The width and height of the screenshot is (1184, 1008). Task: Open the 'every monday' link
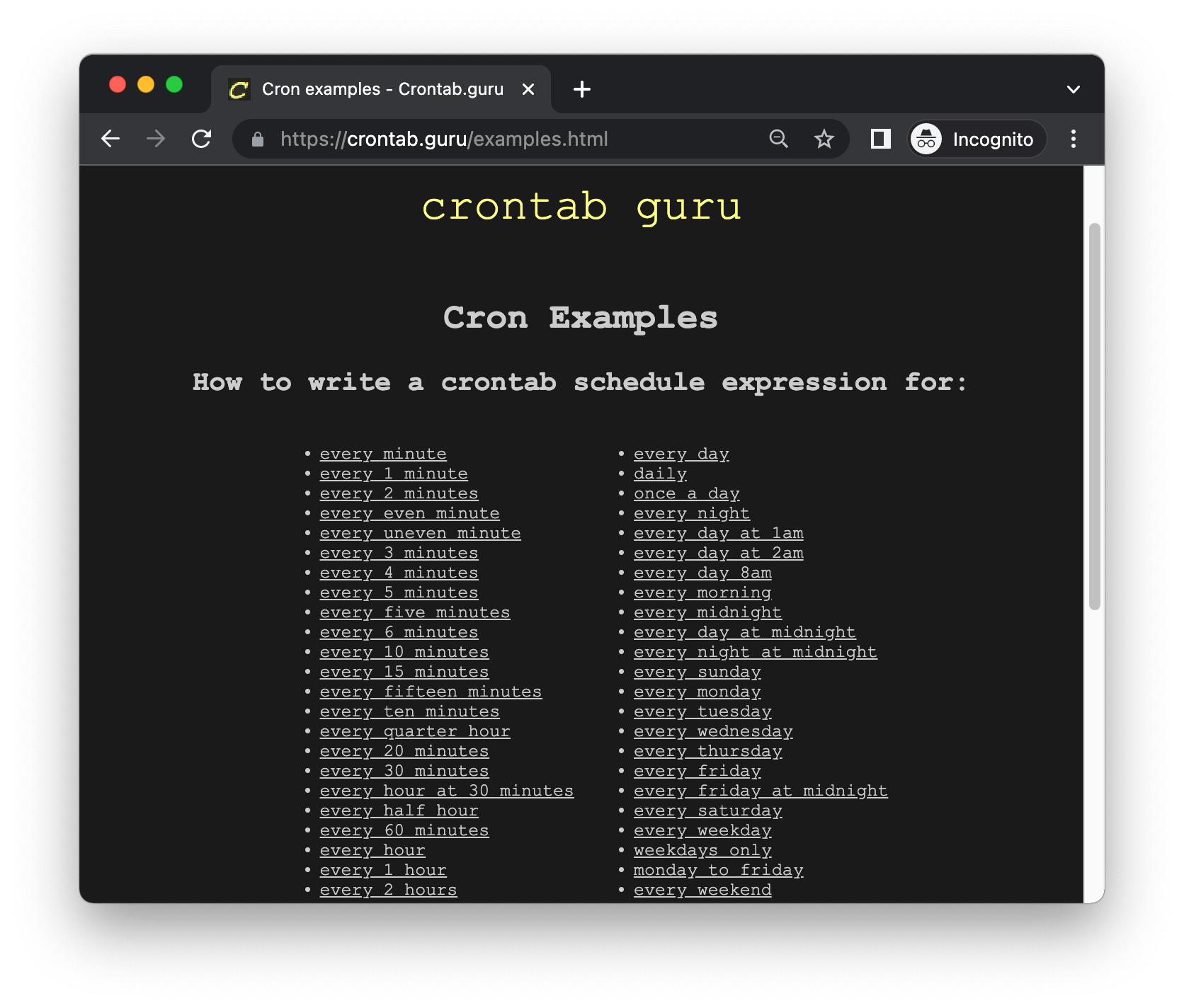pyautogui.click(x=697, y=692)
